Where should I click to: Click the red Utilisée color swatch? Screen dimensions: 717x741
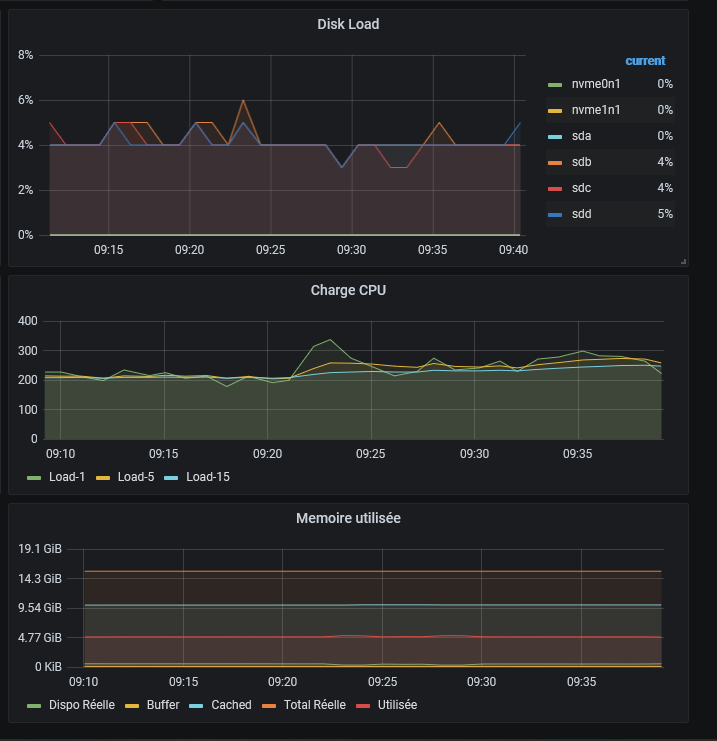pyautogui.click(x=363, y=706)
